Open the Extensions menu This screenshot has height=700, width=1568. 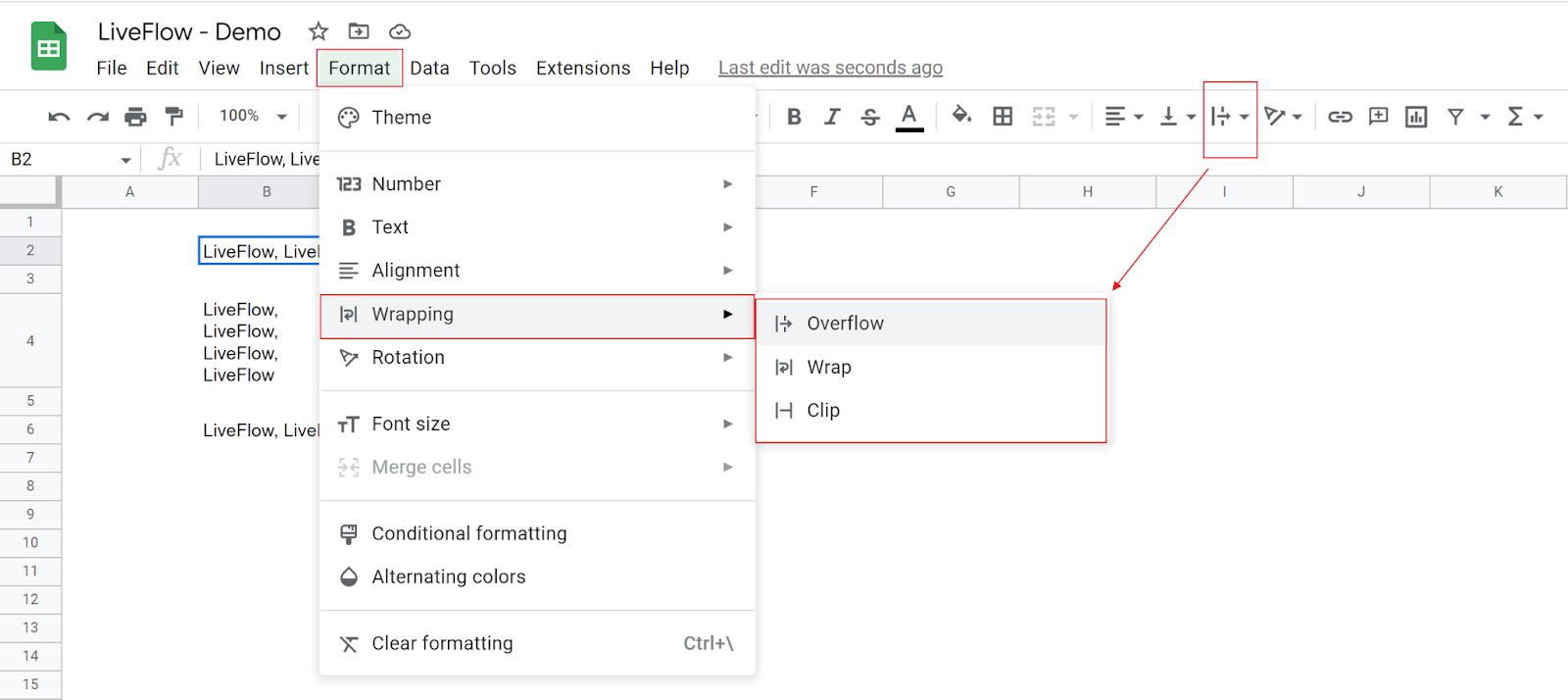tap(583, 68)
